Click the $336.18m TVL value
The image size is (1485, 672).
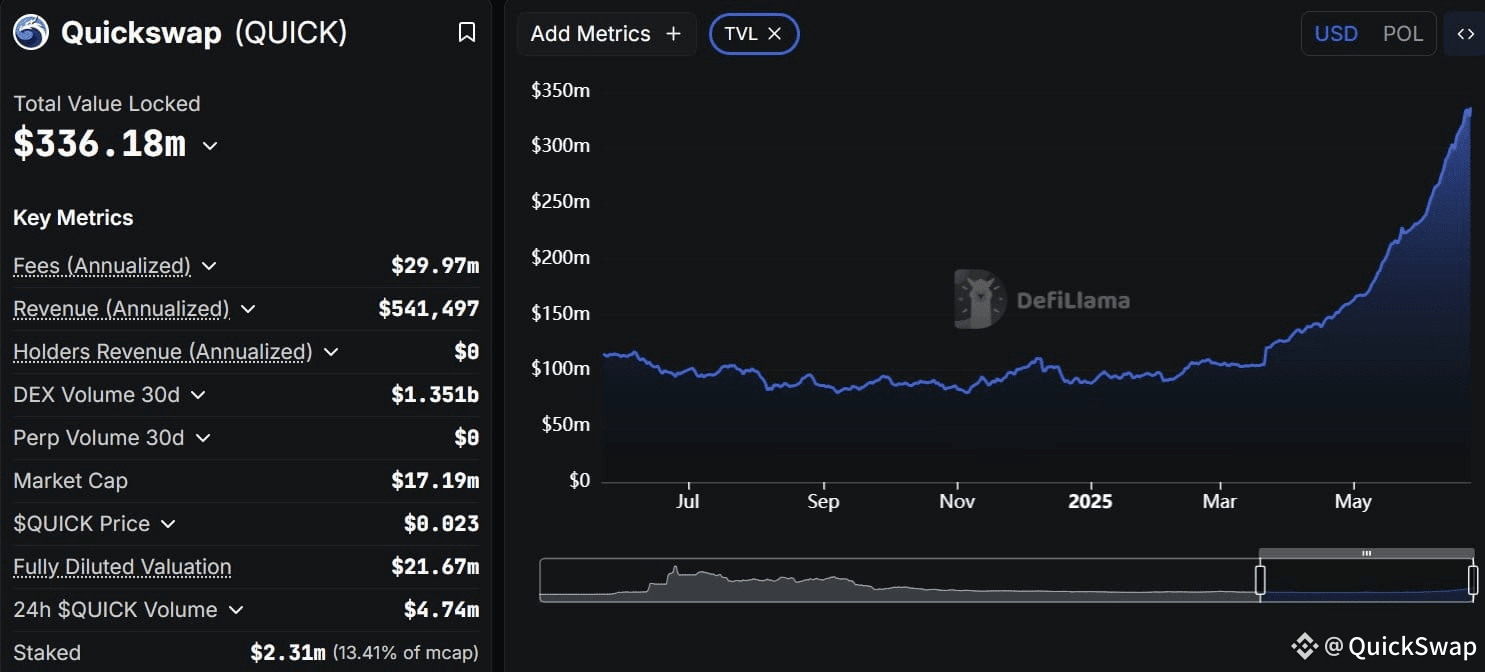coord(100,144)
